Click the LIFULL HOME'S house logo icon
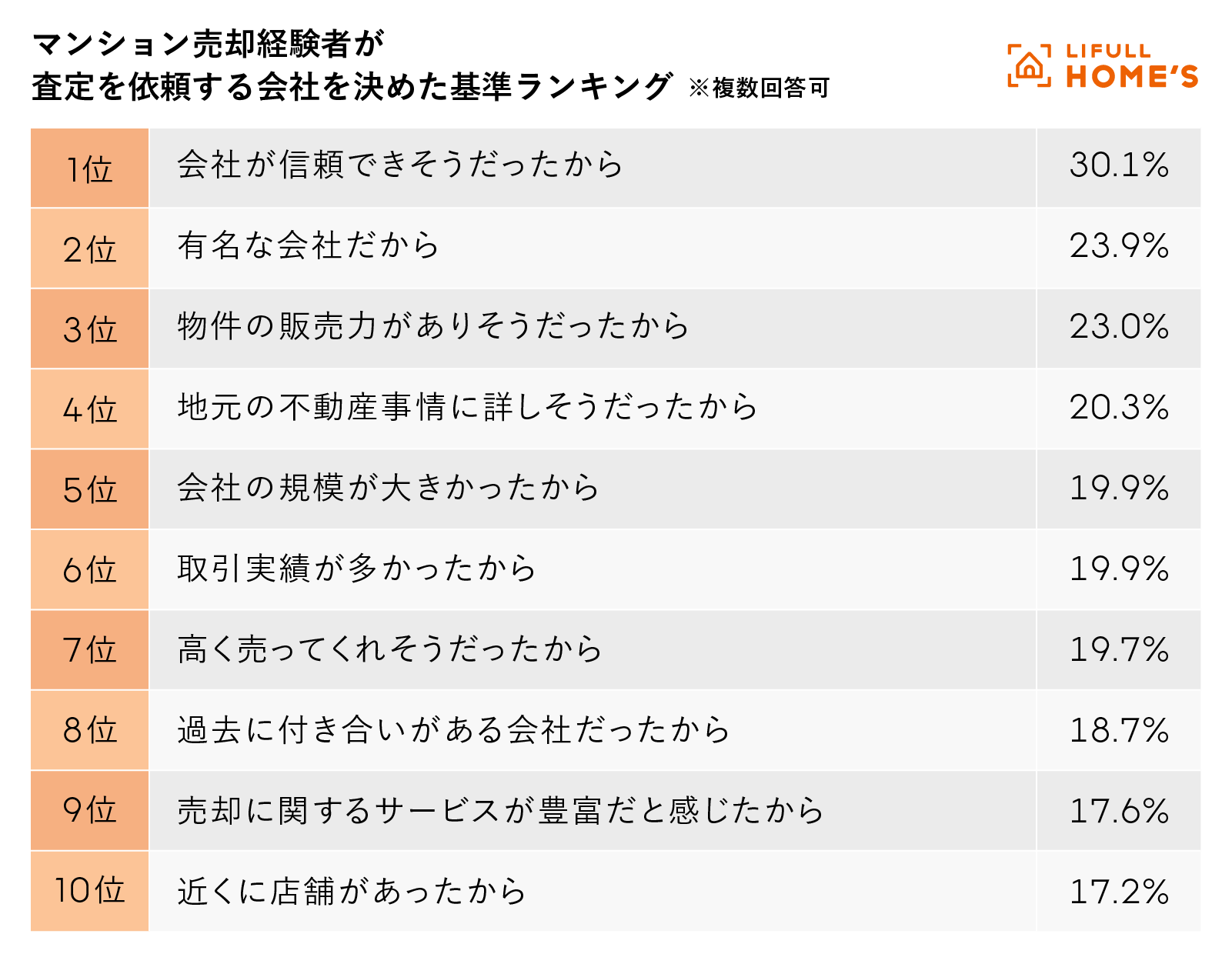The height and width of the screenshot is (964, 1232). click(x=1029, y=65)
